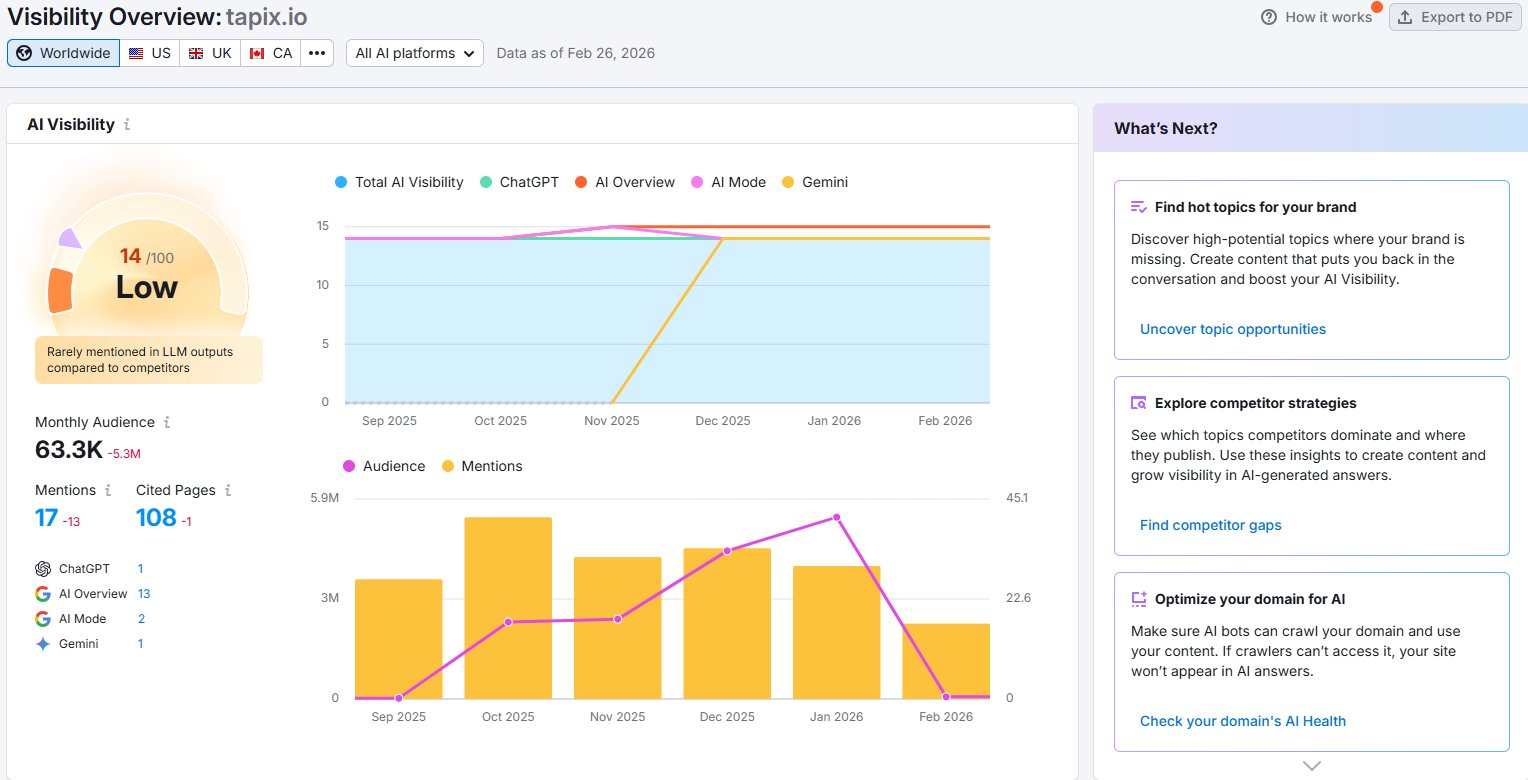Click the Explore competitor strategies icon
This screenshot has height=780, width=1528.
click(1138, 403)
